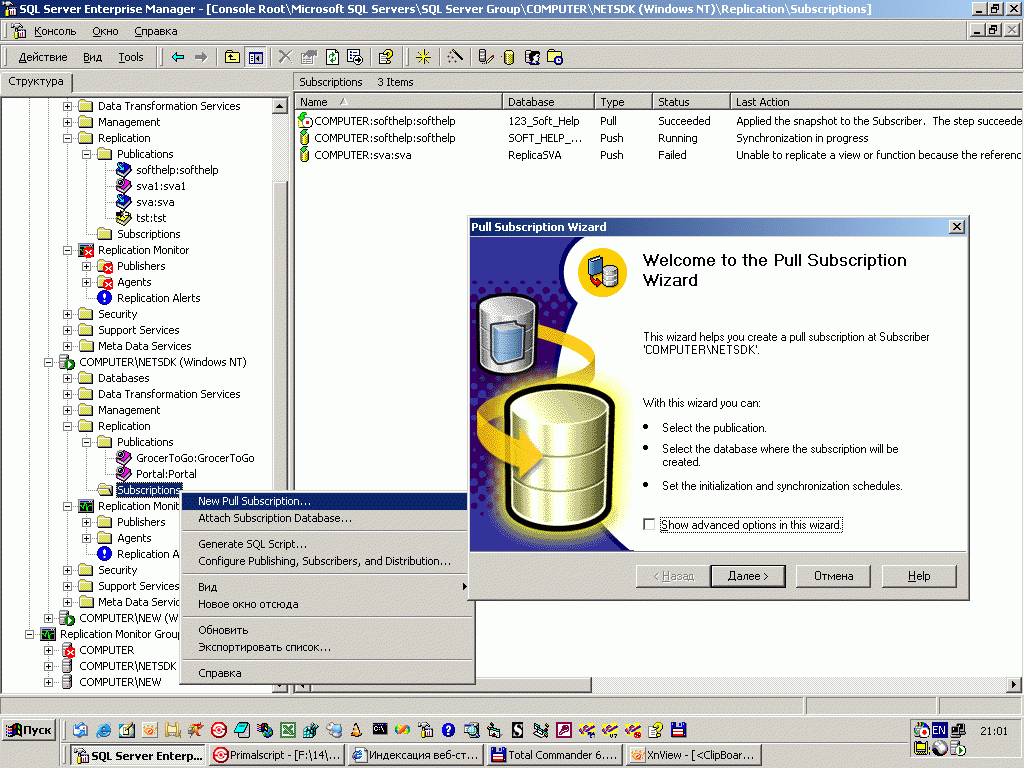Screen dimensions: 1024x768
Task: Select the SOFT_HELP_... database cell
Action: (545, 138)
